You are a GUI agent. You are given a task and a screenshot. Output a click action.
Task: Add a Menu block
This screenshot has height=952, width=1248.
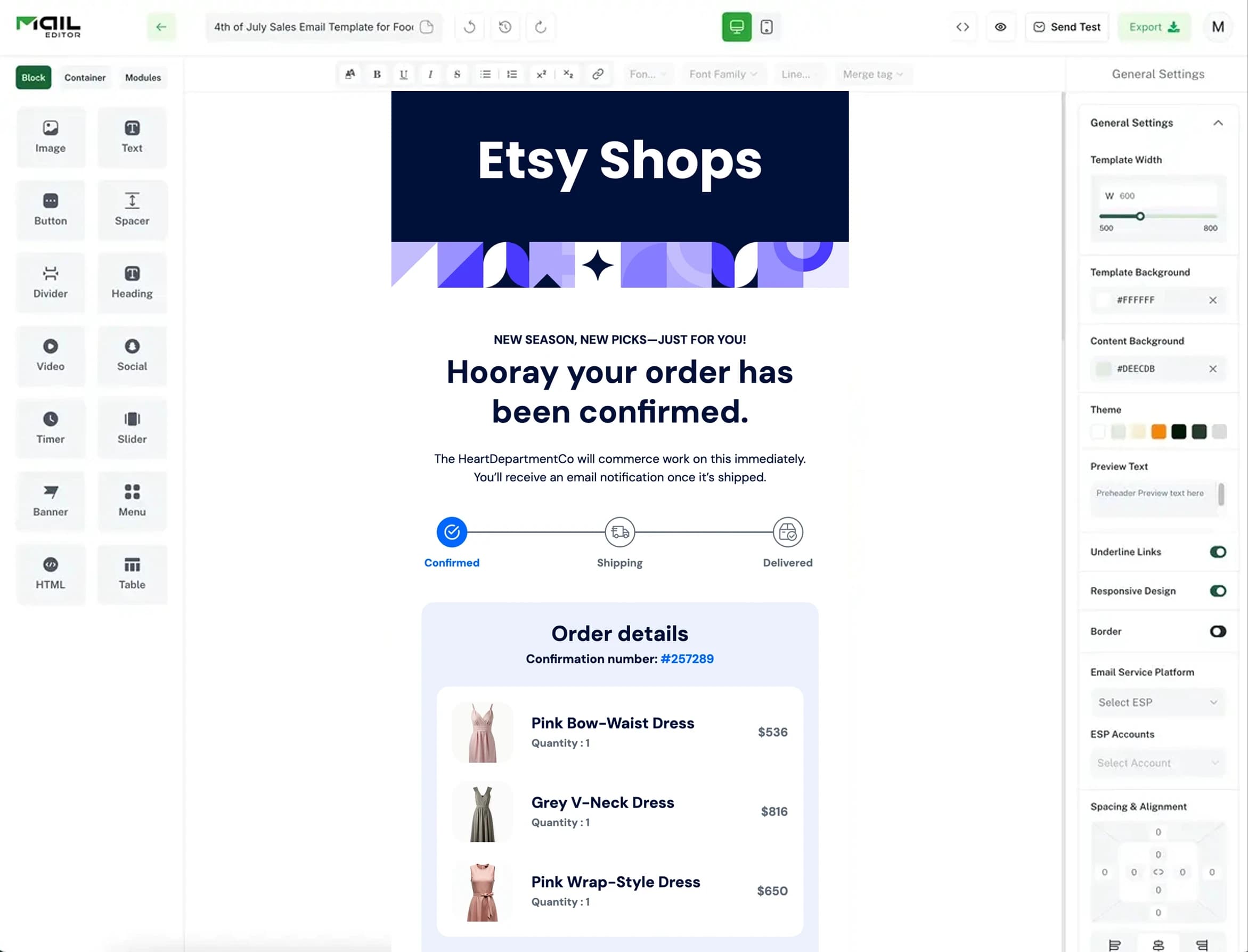(132, 501)
